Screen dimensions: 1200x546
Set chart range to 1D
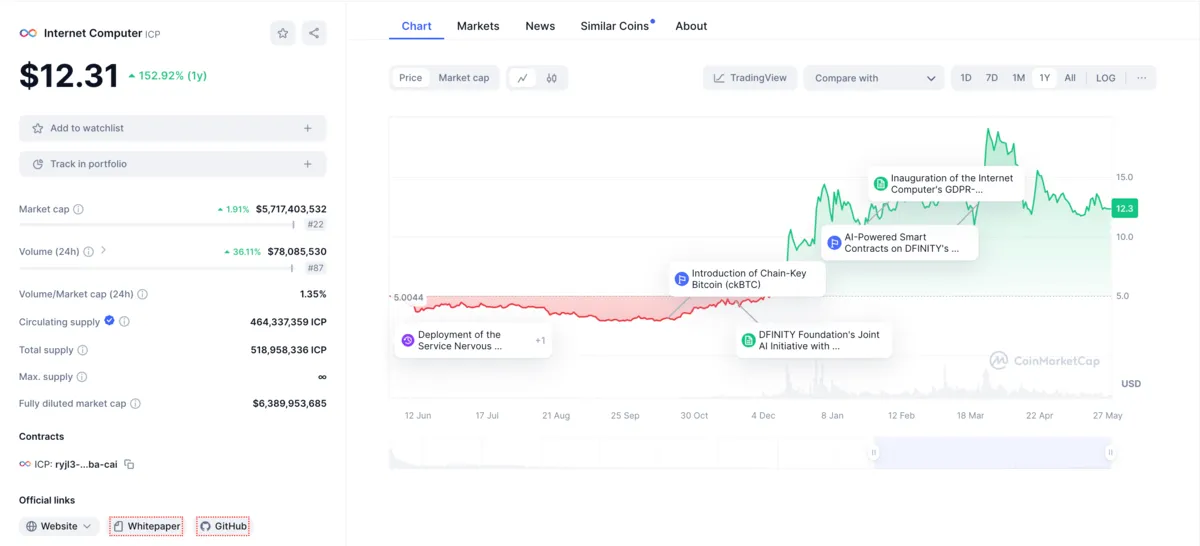(x=966, y=78)
